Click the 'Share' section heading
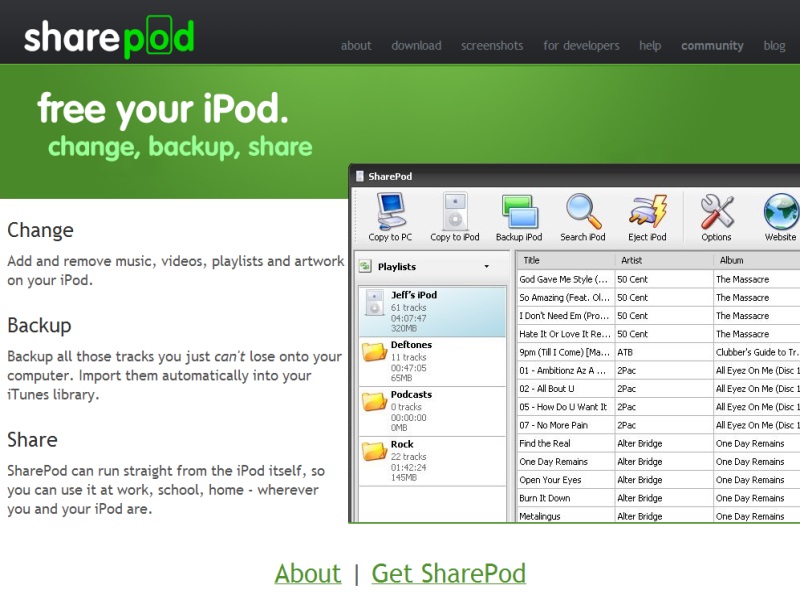This screenshot has width=800, height=600. tap(32, 440)
